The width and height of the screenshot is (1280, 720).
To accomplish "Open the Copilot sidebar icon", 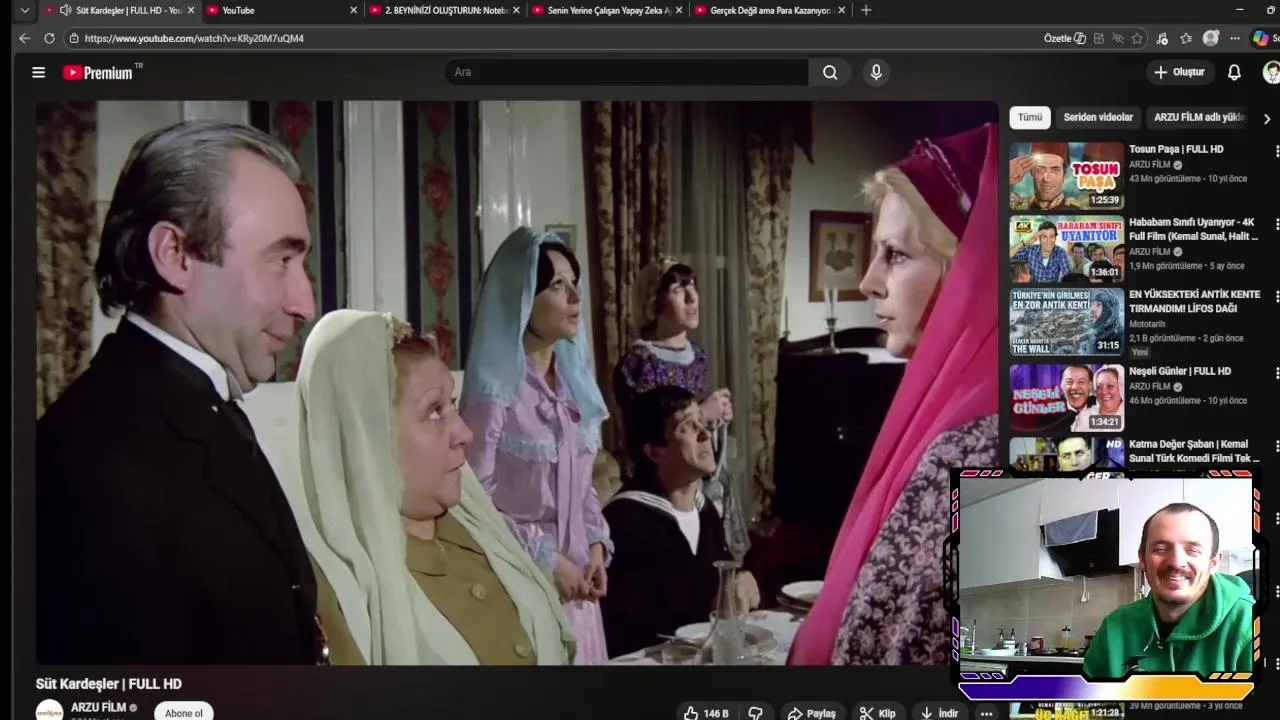I will click(x=1261, y=38).
